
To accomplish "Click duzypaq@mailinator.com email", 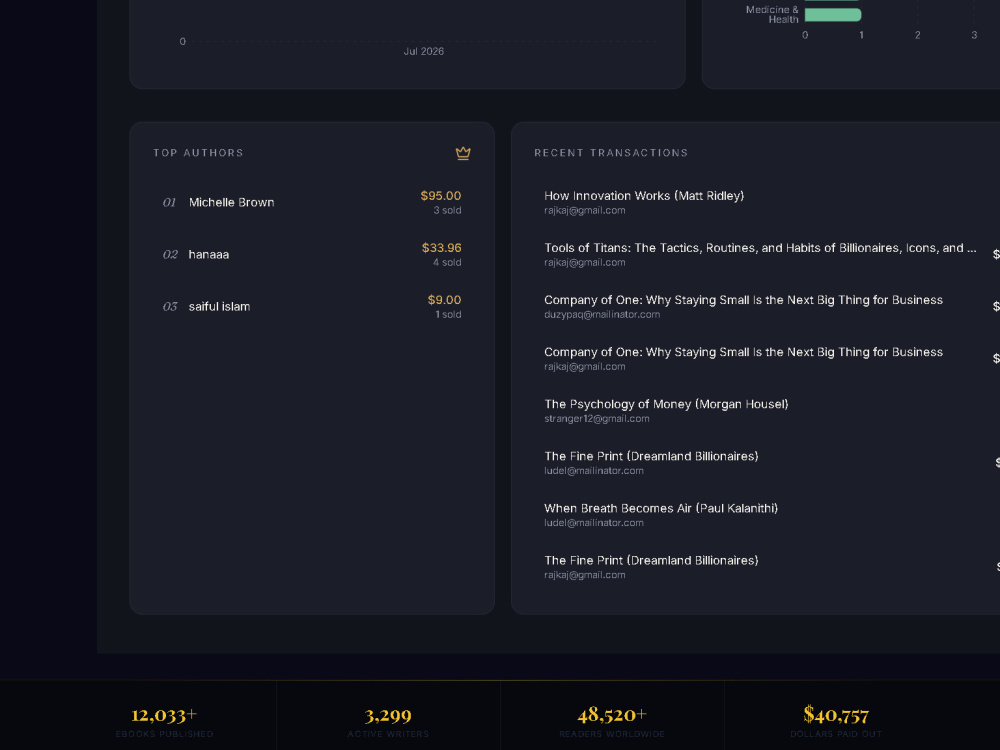I will 602,314.
